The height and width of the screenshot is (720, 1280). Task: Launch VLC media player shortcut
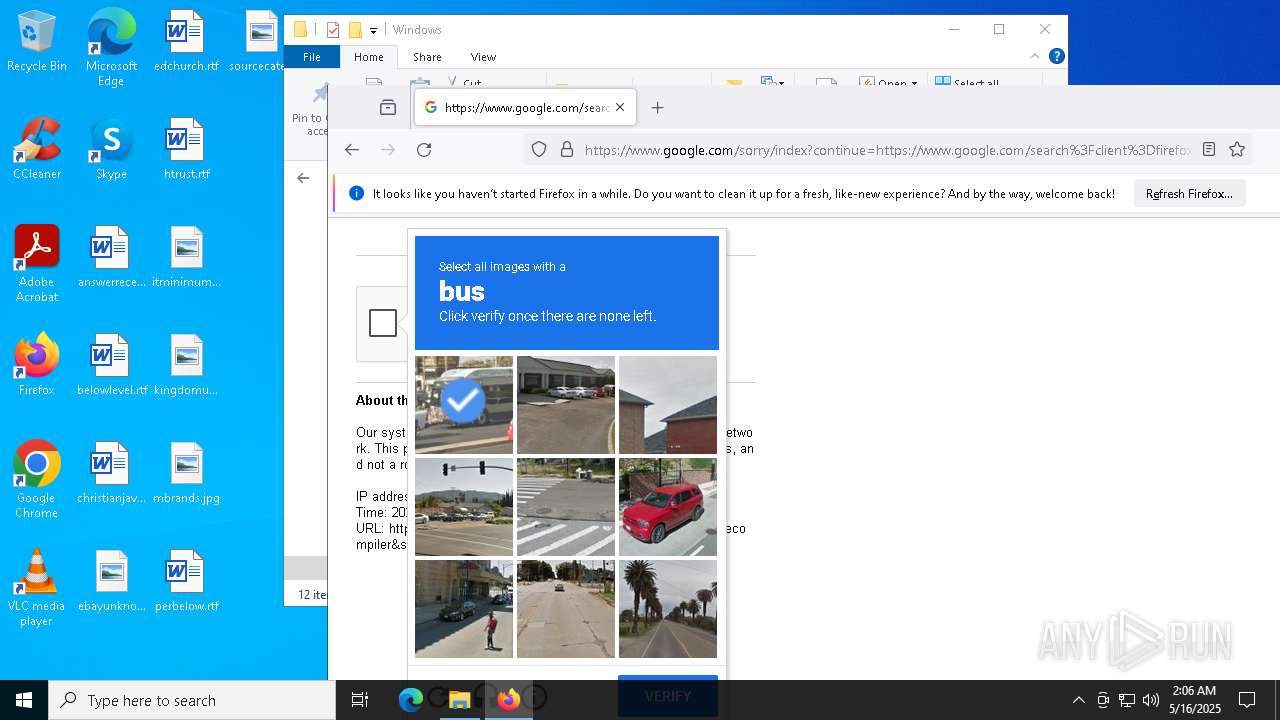click(37, 588)
